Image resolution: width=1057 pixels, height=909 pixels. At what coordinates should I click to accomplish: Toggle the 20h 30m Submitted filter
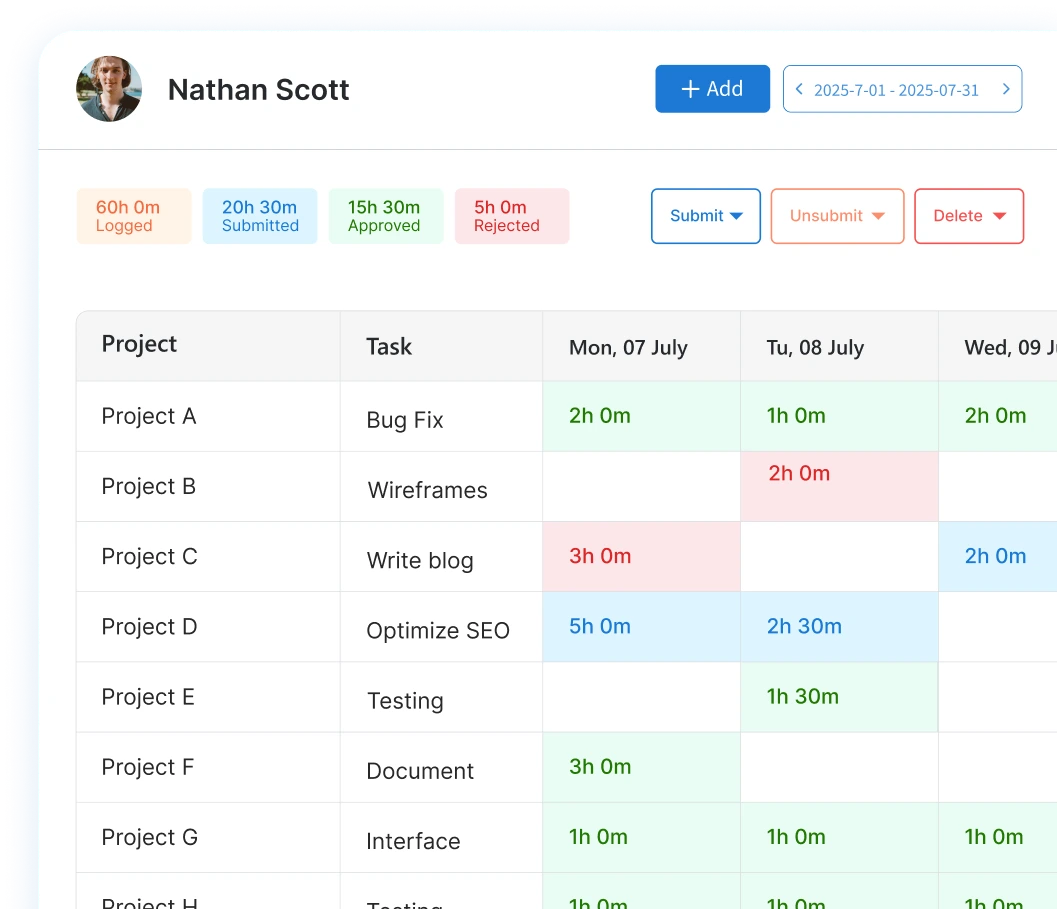259,216
